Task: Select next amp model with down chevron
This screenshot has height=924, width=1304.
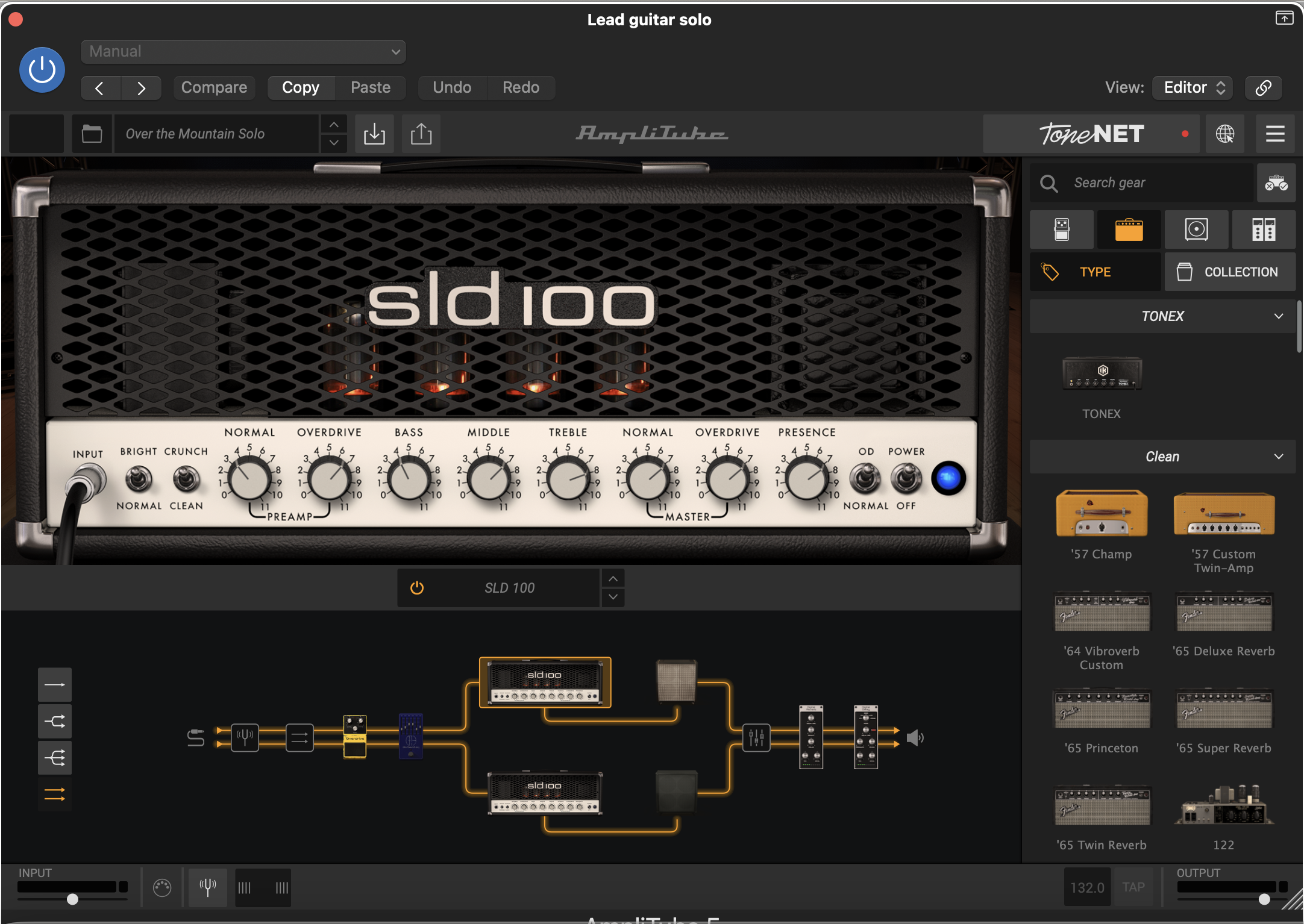Action: tap(613, 597)
